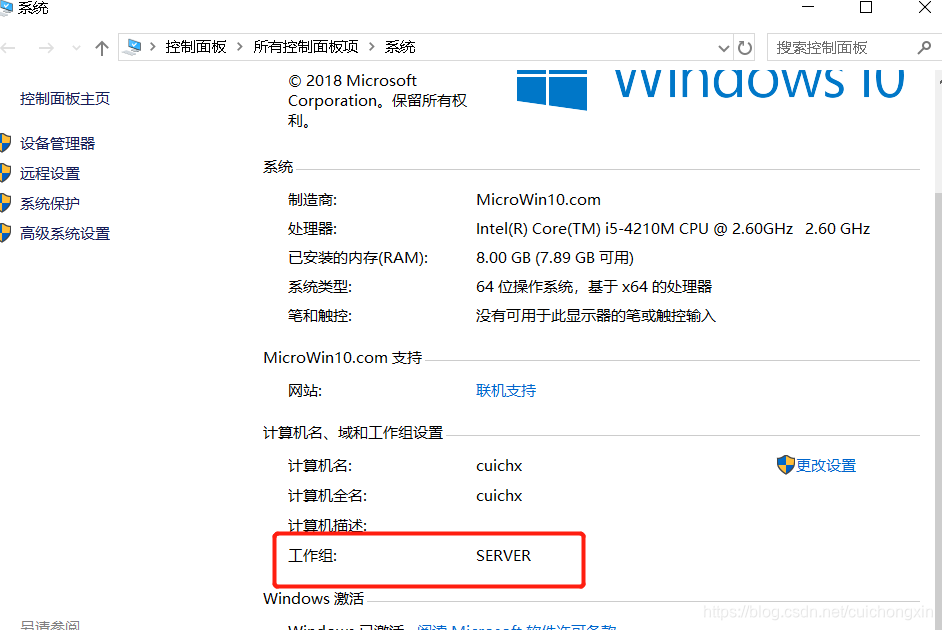Click shield icon beside 更改设置
942x630 pixels.
click(x=785, y=465)
